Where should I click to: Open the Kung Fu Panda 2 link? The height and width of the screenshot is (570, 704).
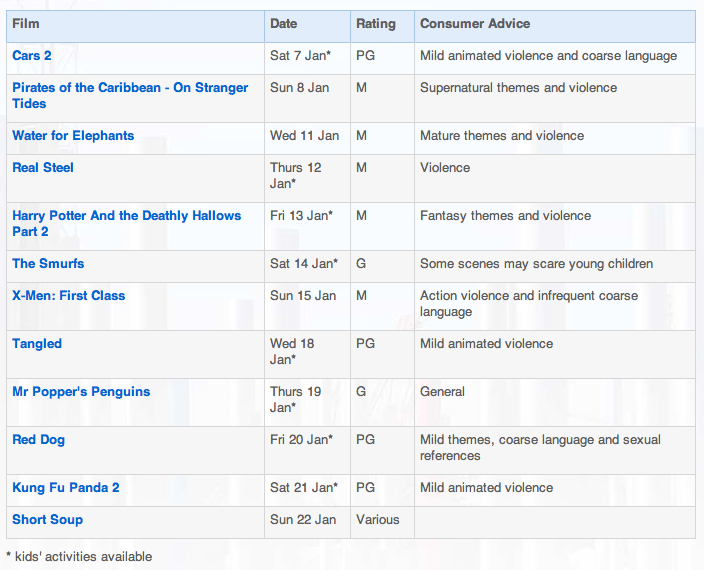[x=66, y=488]
